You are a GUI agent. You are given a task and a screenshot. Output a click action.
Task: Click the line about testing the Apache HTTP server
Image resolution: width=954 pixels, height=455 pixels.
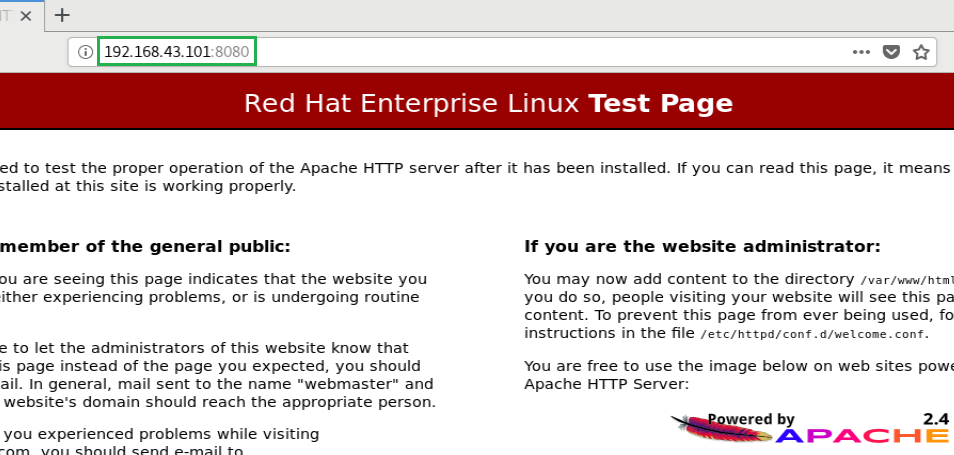pyautogui.click(x=475, y=168)
